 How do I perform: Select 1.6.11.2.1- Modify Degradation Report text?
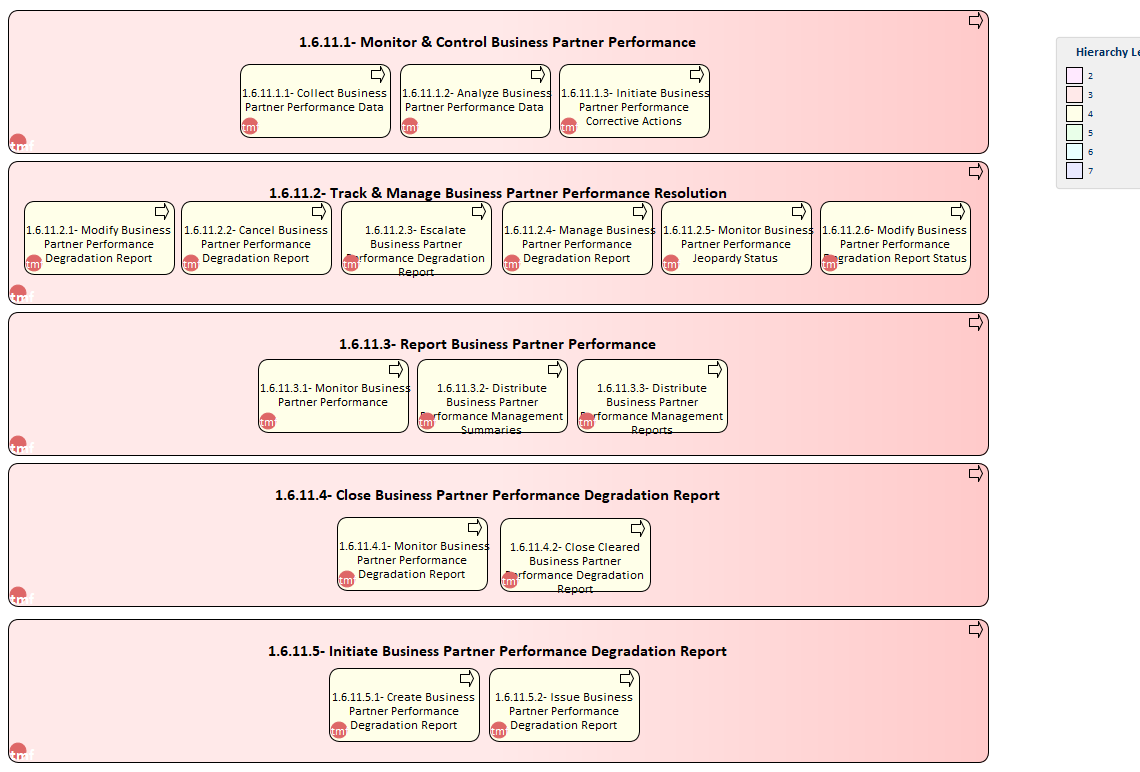tap(99, 244)
